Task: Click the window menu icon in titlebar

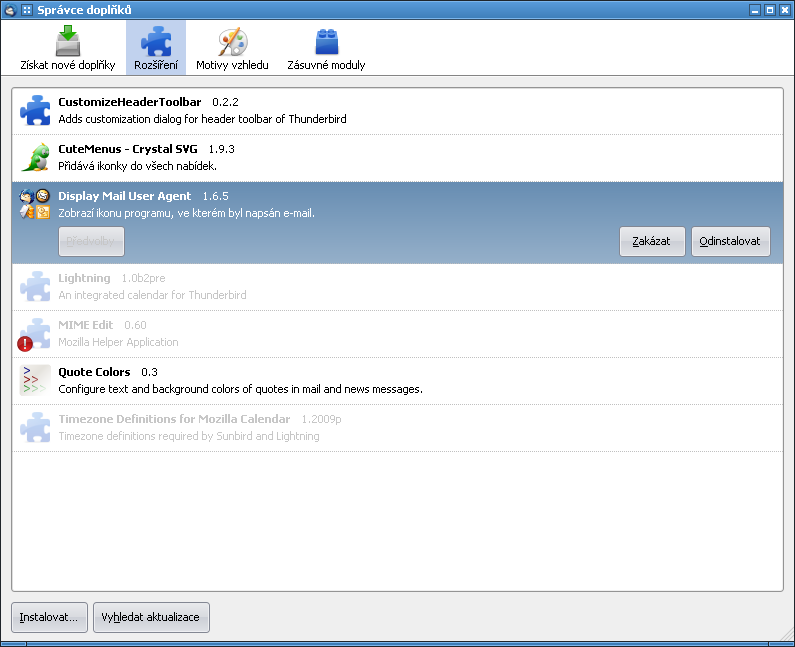Action: [27, 10]
